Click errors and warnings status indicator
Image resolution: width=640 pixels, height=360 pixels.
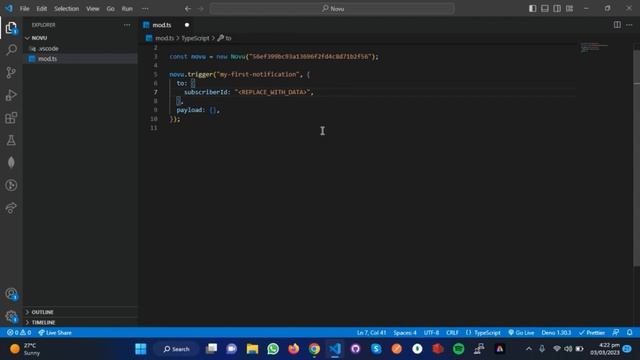[x=19, y=333]
